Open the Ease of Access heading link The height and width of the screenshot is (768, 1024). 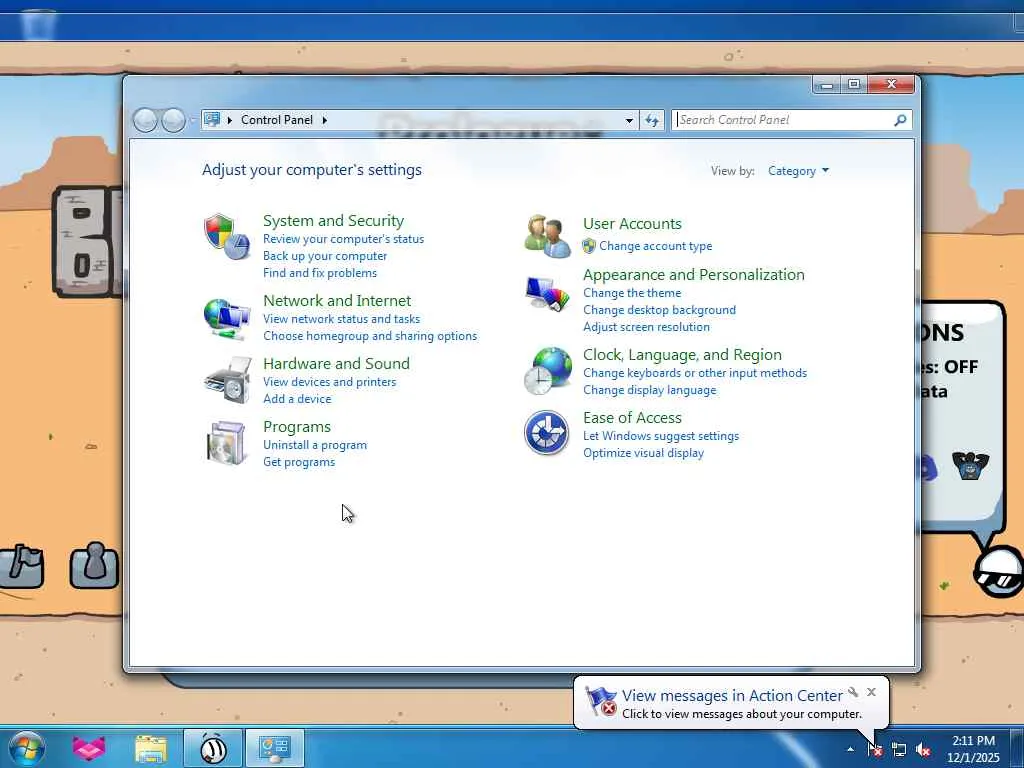632,418
